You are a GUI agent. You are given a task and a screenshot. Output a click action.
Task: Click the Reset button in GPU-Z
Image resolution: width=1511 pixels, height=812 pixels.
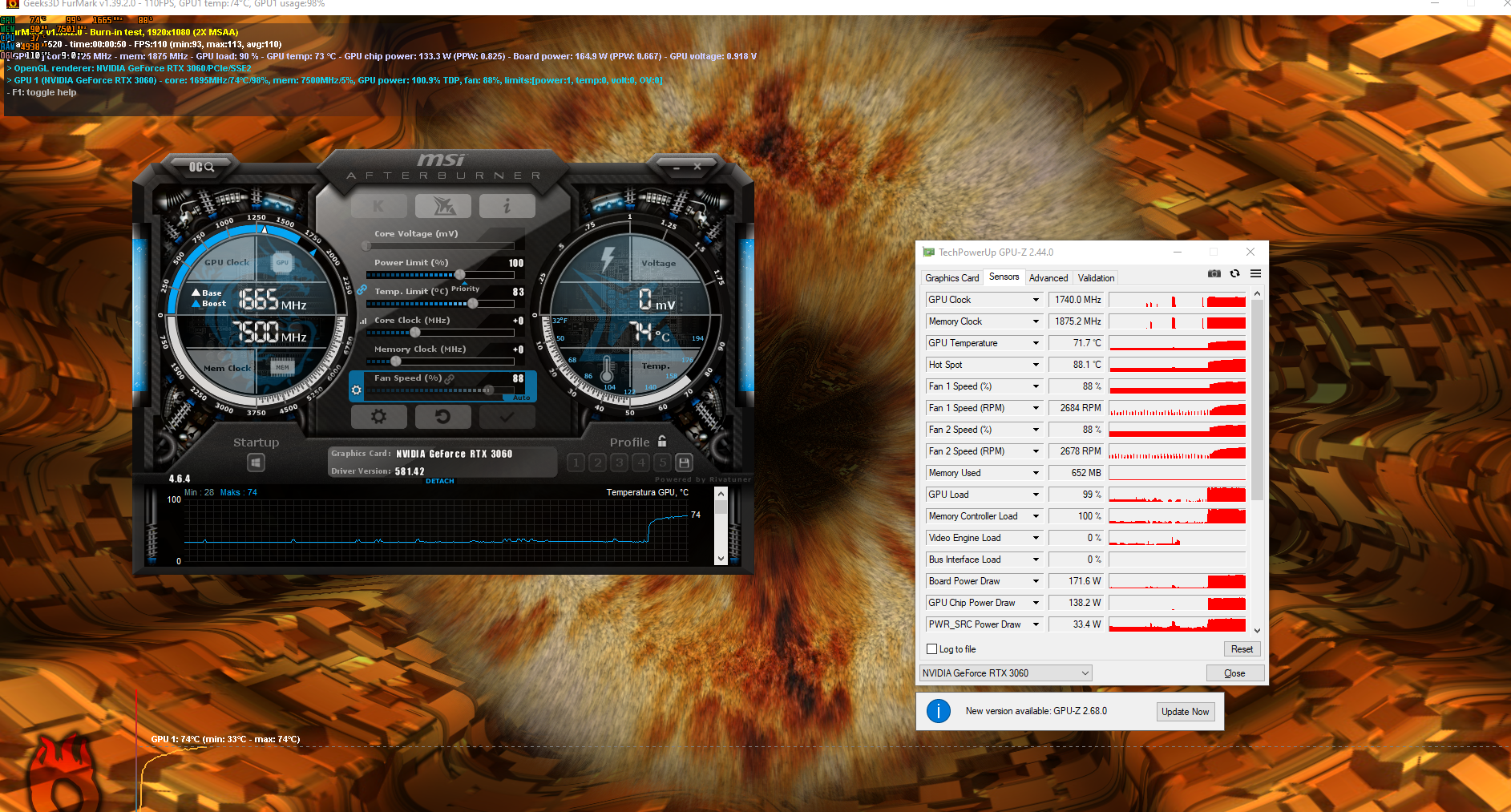1242,649
